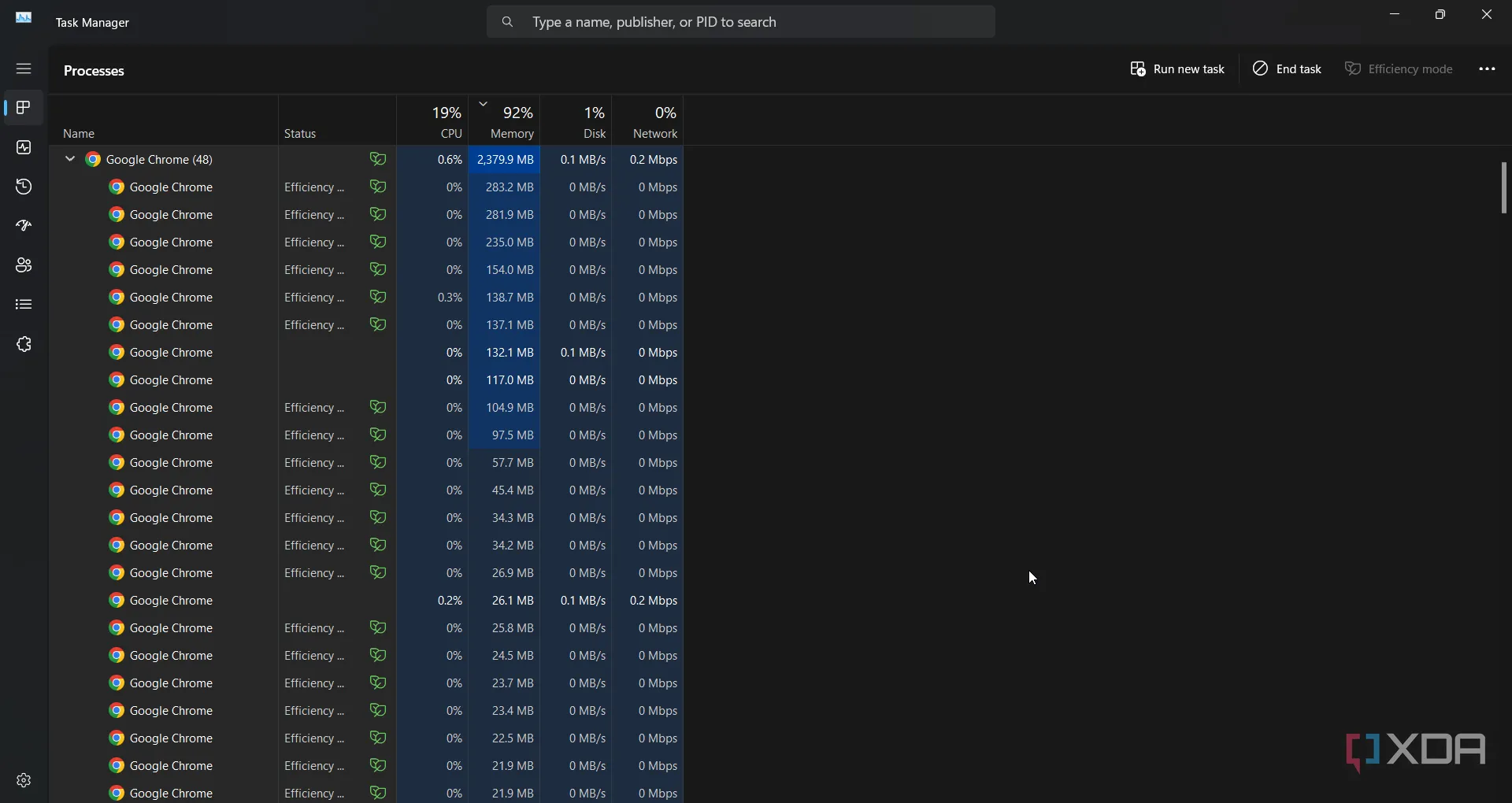Screen dimensions: 1512x803
Task: Close the Task Manager window
Action: pyautogui.click(x=1488, y=15)
